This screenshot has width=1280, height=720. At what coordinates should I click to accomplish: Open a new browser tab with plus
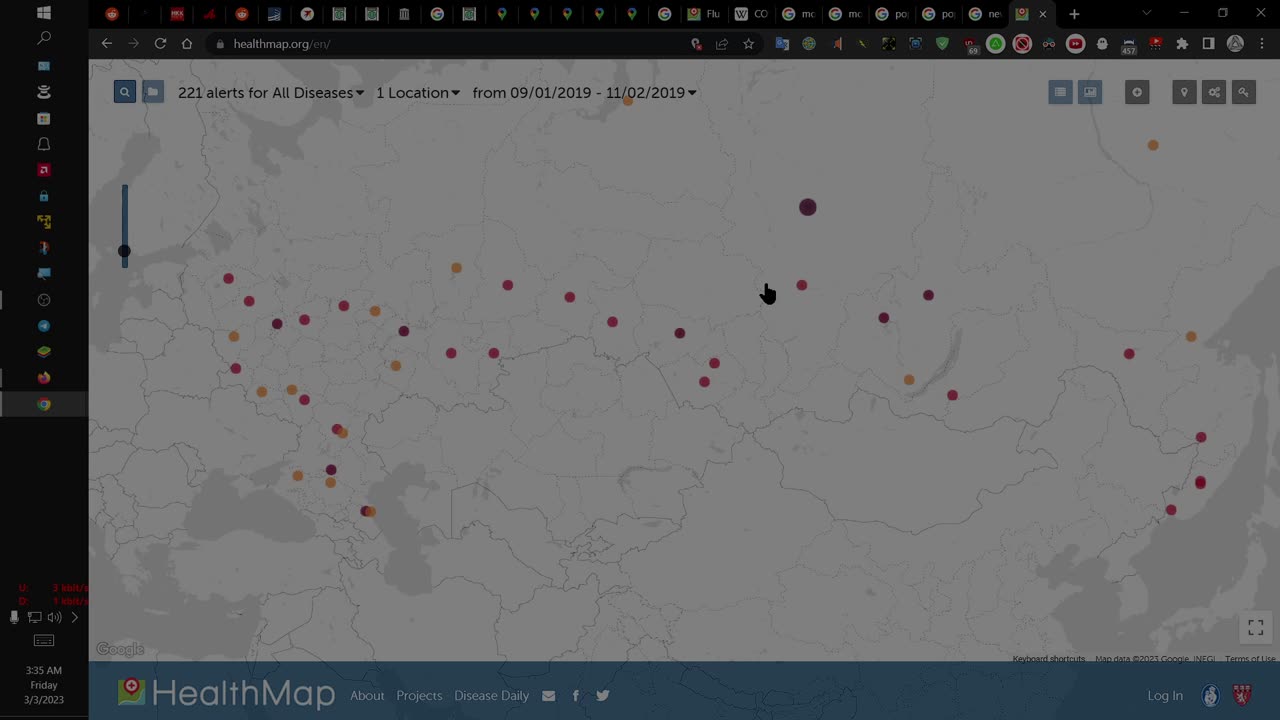(1074, 14)
